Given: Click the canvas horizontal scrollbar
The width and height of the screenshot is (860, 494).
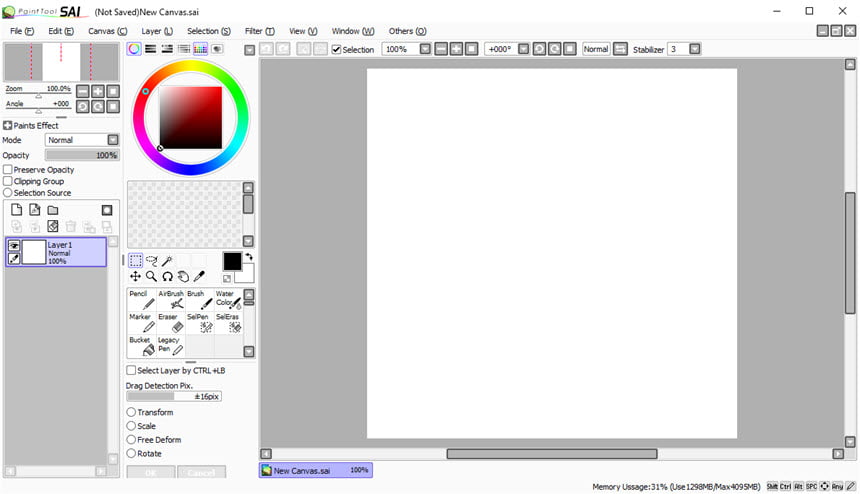Looking at the screenshot, I should tap(551, 453).
